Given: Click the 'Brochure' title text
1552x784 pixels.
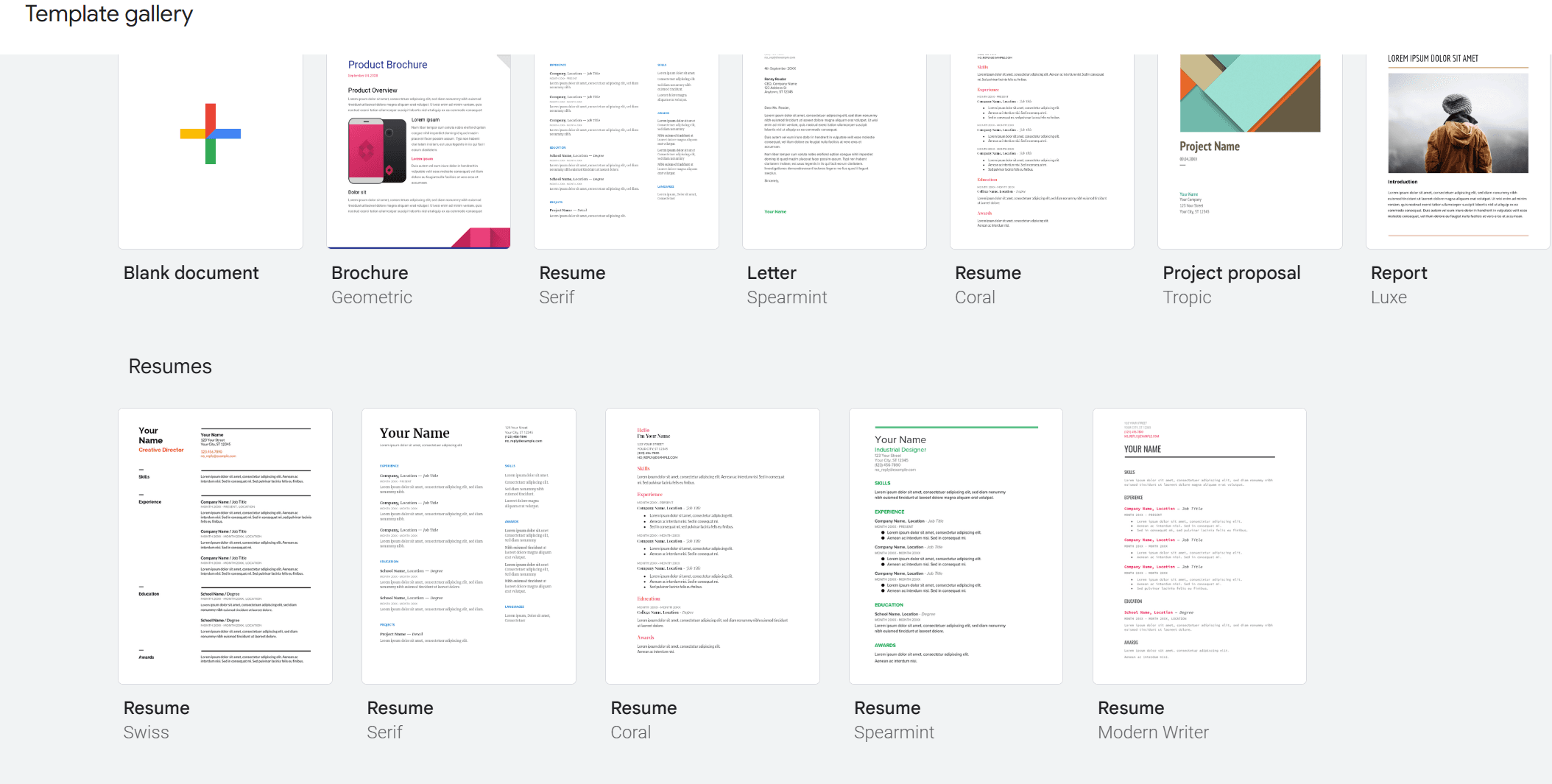Looking at the screenshot, I should 370,273.
